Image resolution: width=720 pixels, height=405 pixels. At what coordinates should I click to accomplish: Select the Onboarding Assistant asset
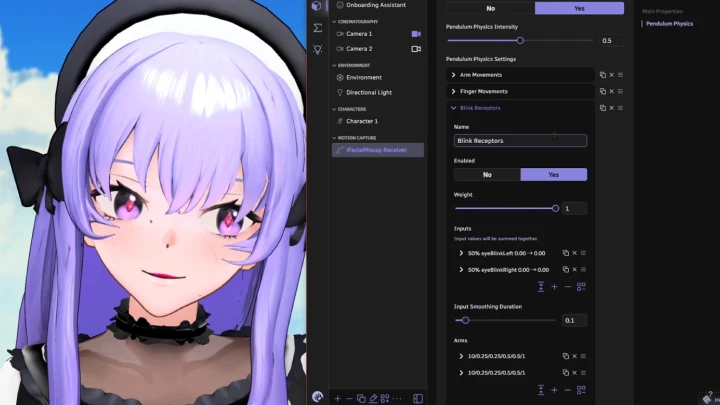coord(377,5)
